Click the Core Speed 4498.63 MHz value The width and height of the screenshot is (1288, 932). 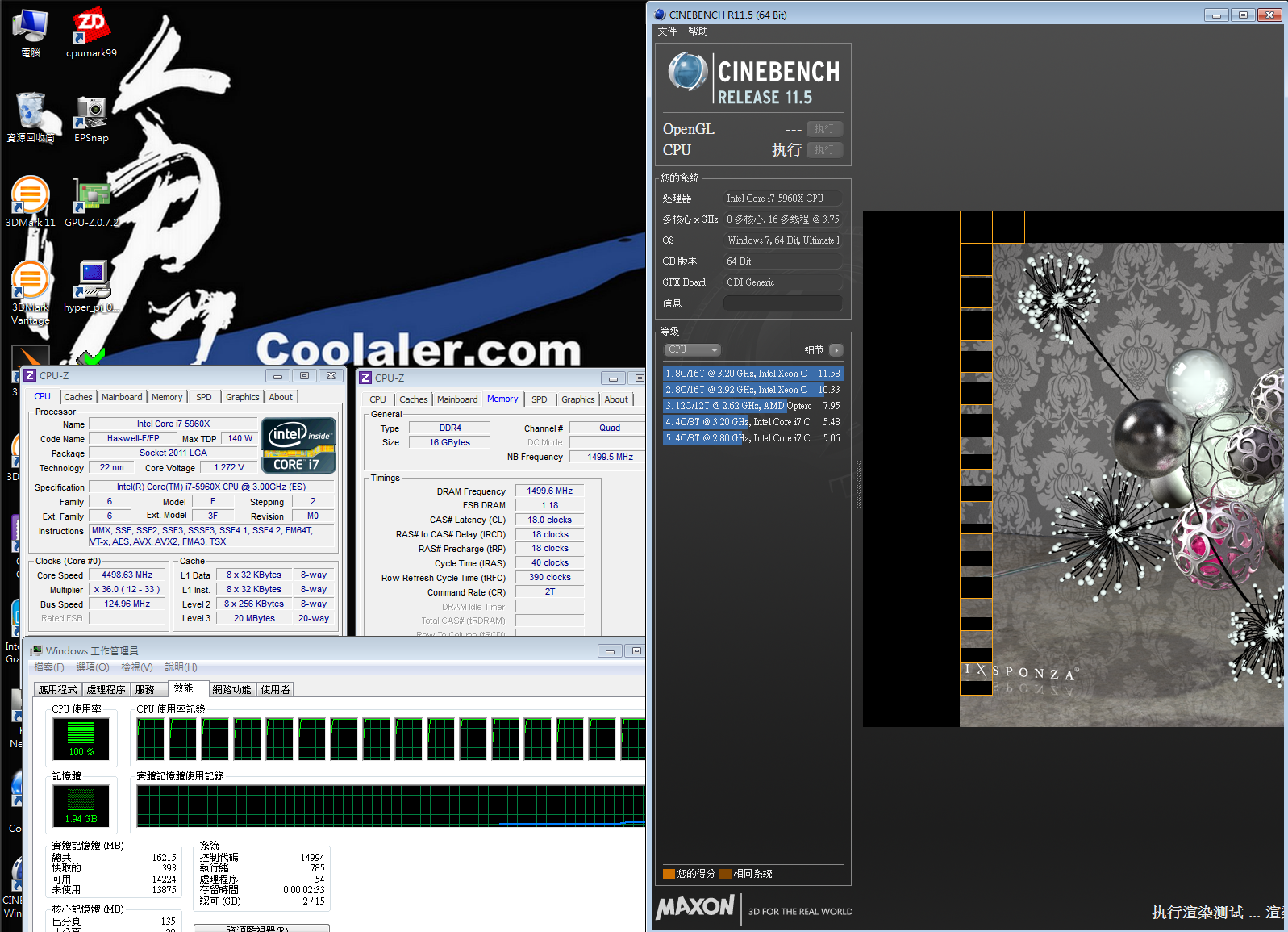coord(127,575)
